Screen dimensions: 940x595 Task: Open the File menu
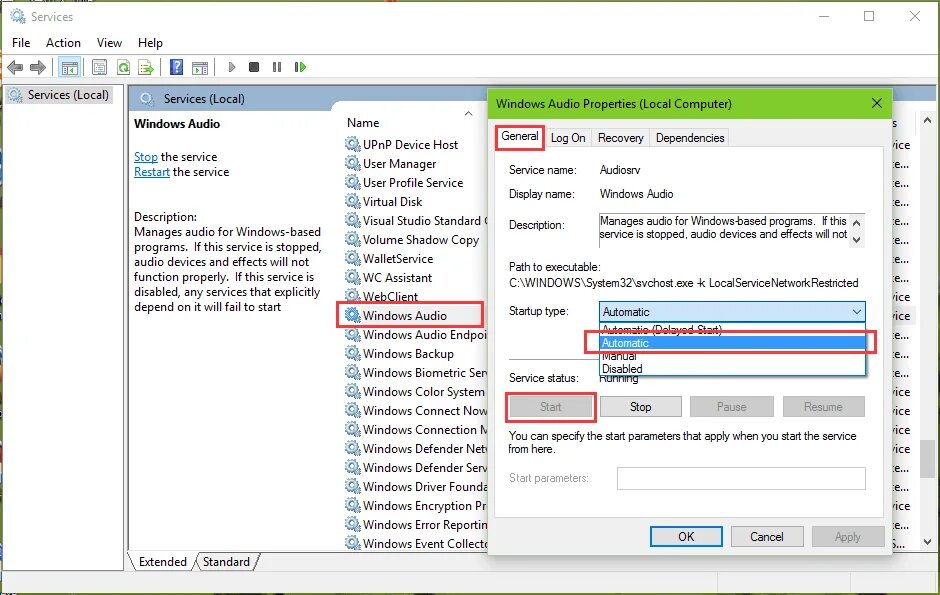point(21,43)
